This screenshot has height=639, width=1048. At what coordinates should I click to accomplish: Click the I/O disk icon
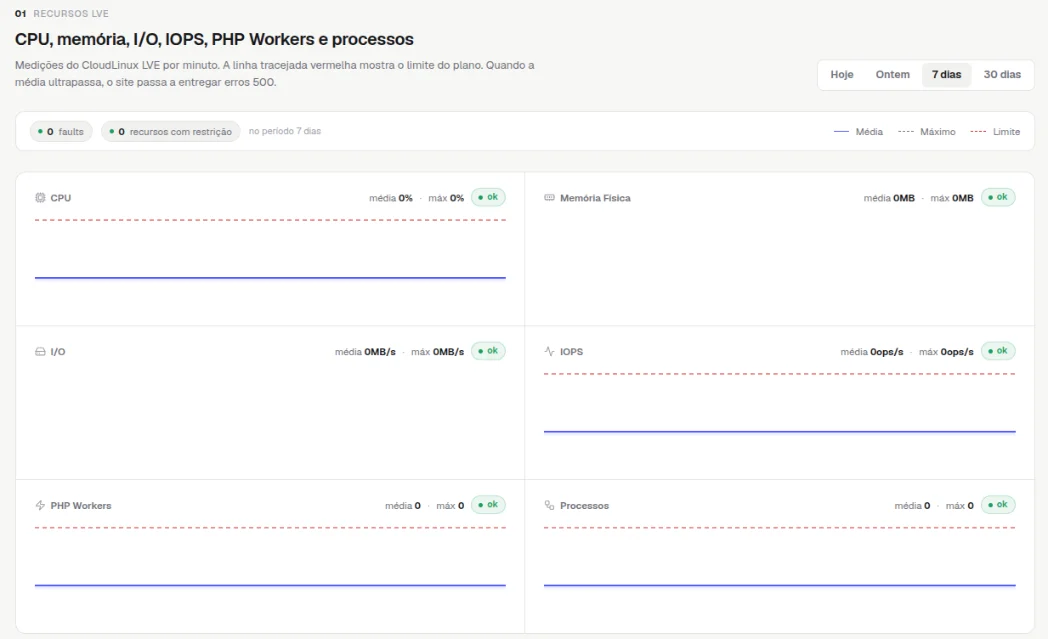coord(40,352)
